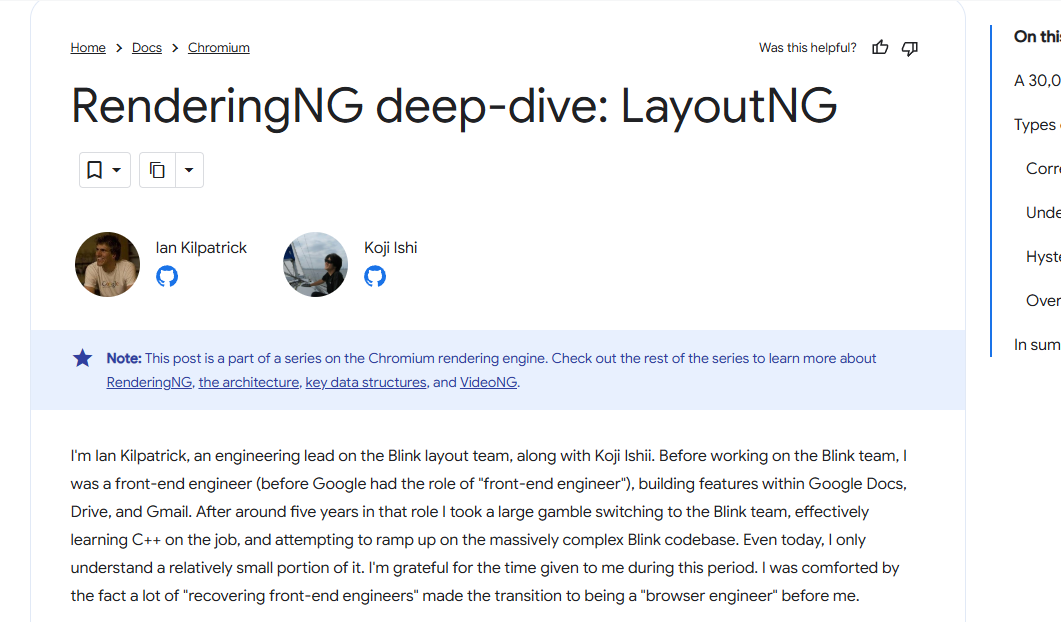Jump to 'Hyste' sidebar section
Viewport: 1061px width, 622px height.
1043,257
